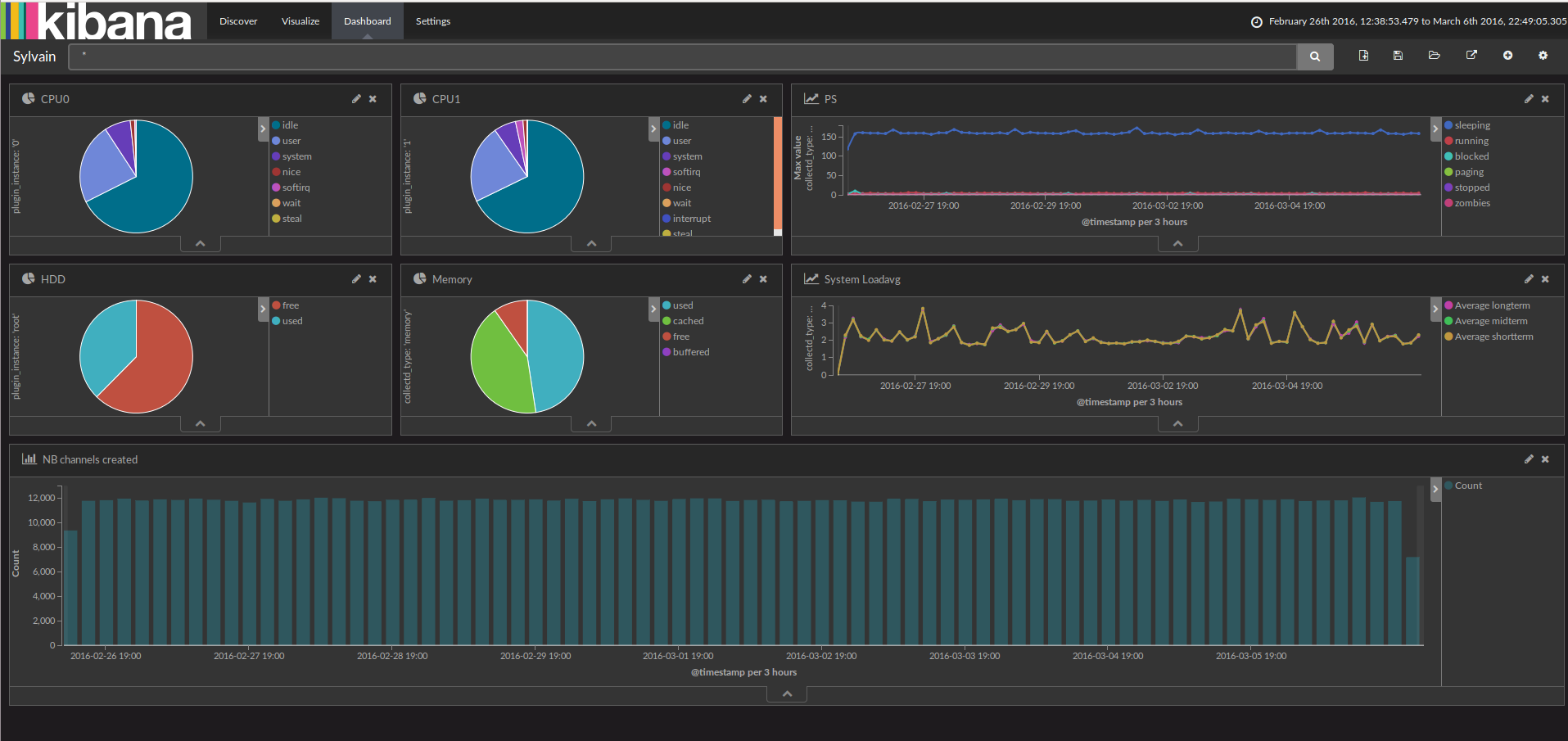Edit the PS line chart panel
The width and height of the screenshot is (1568, 741).
pyautogui.click(x=1529, y=99)
